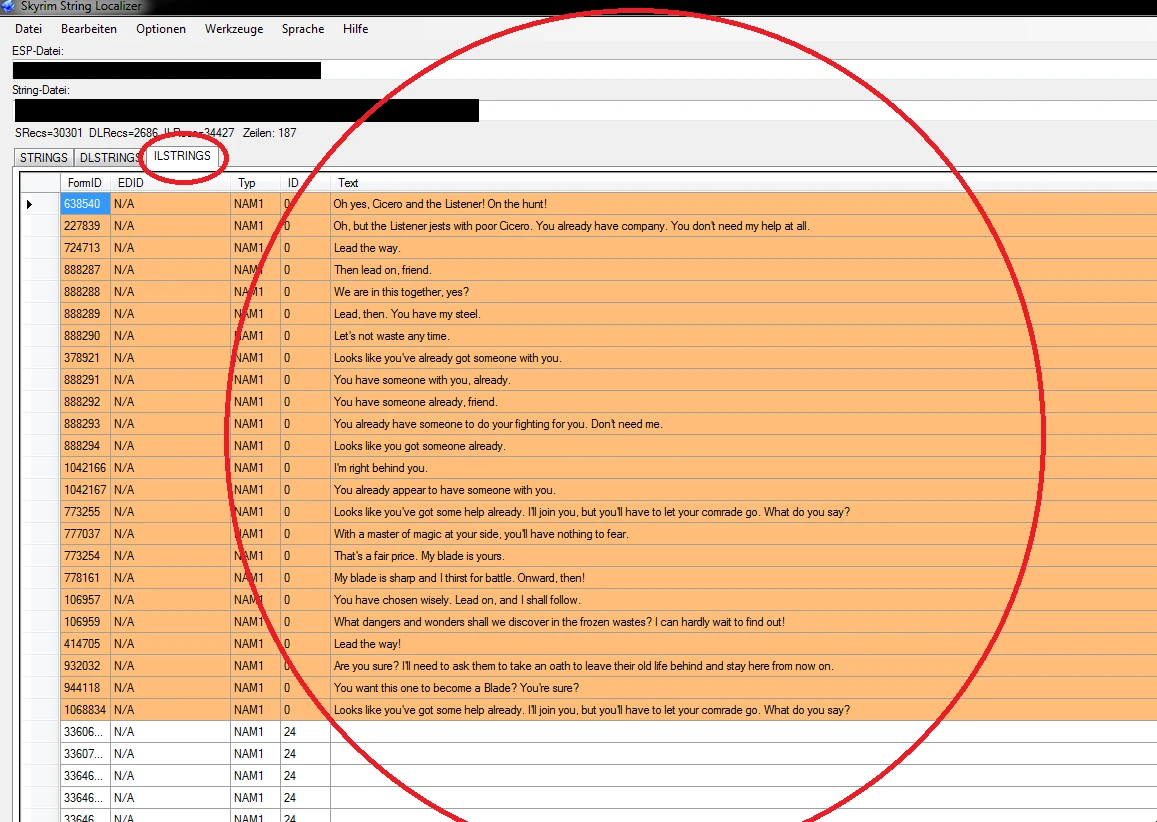Click 'With a master of magic' text cell
This screenshot has height=822, width=1157.
pos(744,533)
